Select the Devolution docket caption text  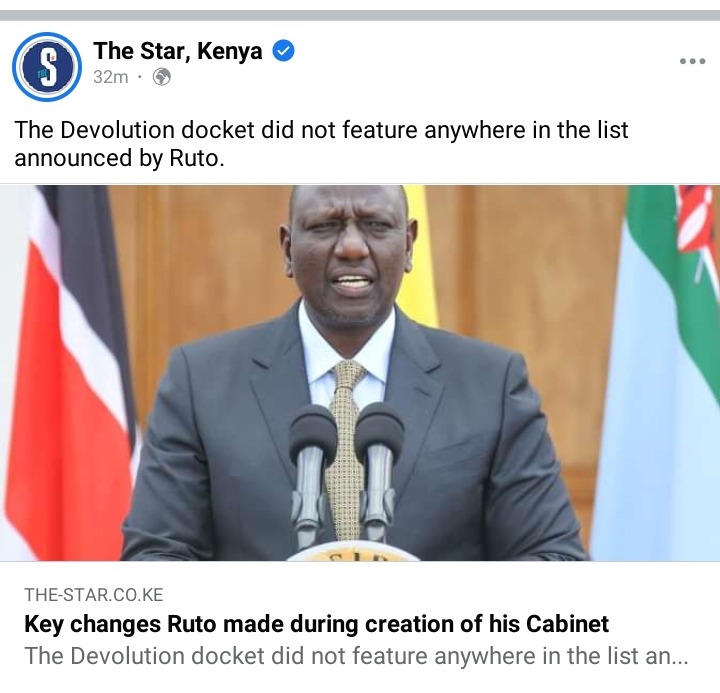click(321, 144)
